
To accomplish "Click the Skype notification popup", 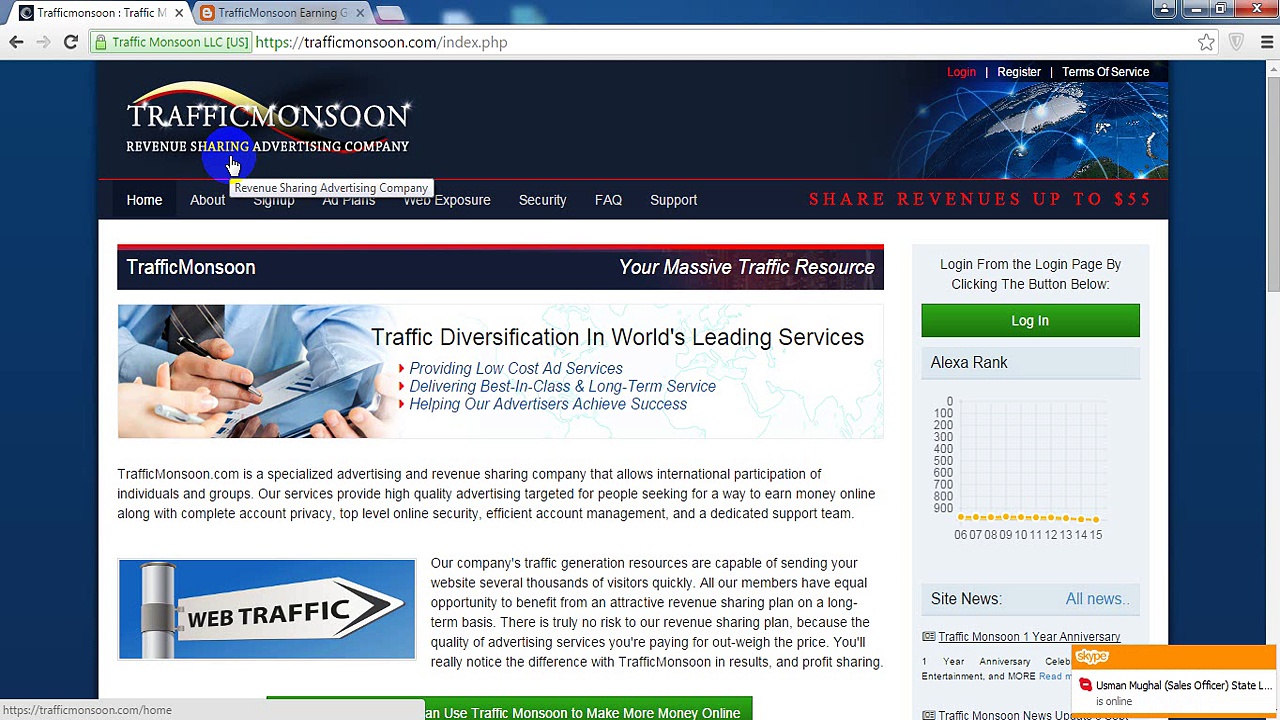I will [x=1174, y=681].
